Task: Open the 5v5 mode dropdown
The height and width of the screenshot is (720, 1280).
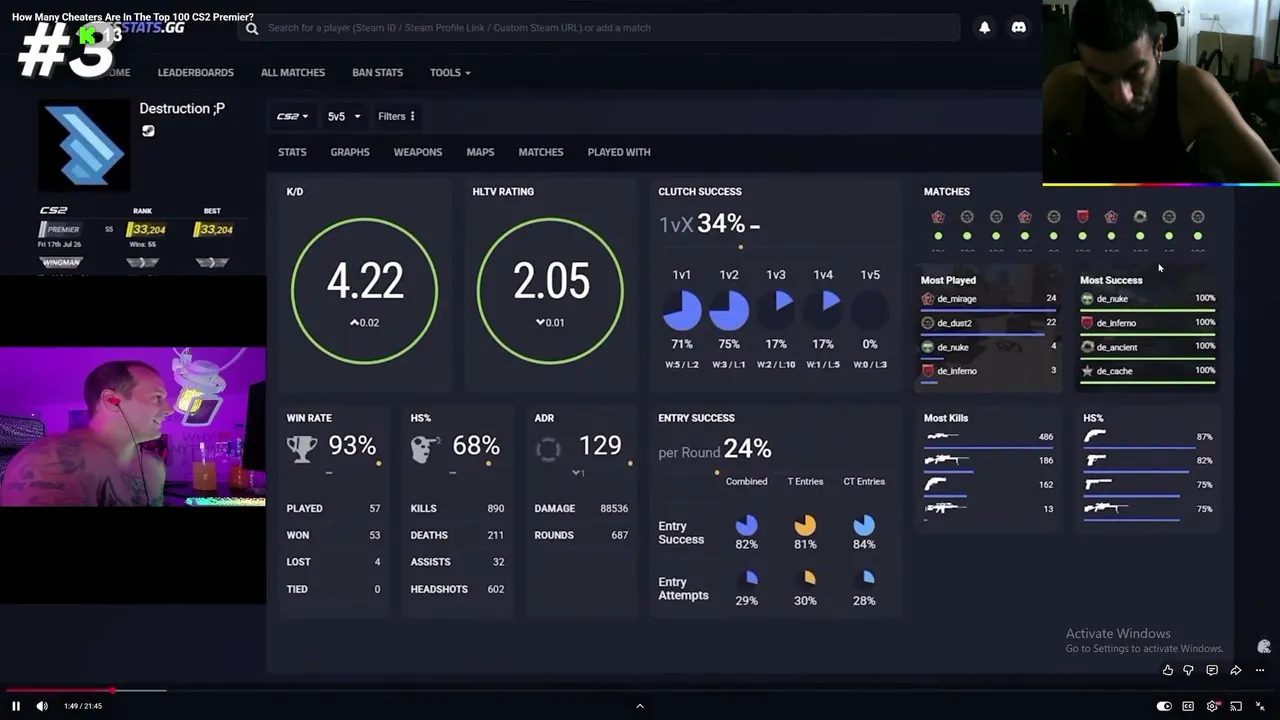Action: 344,117
